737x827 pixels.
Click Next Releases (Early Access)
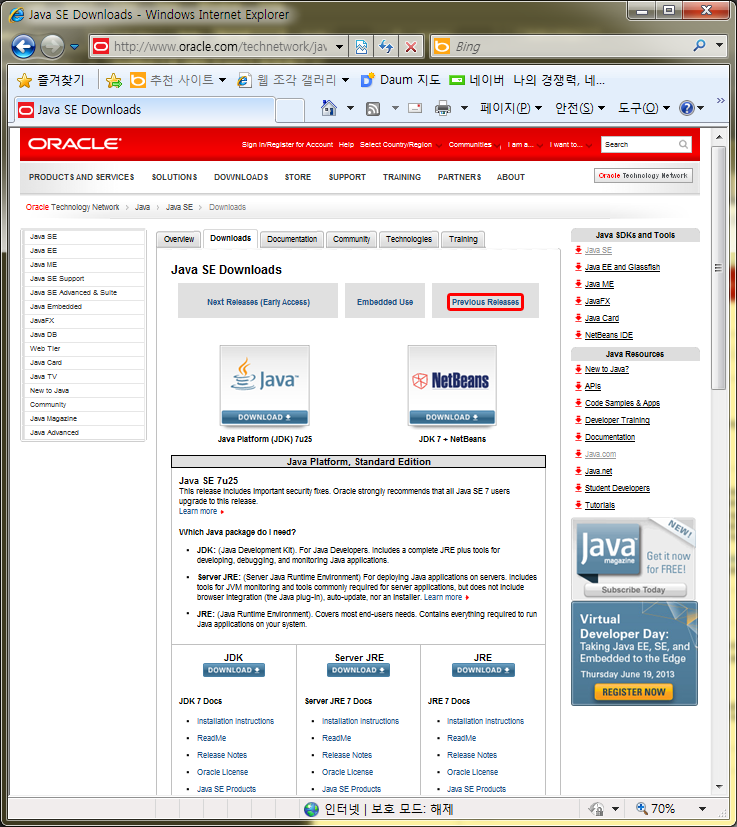(259, 302)
